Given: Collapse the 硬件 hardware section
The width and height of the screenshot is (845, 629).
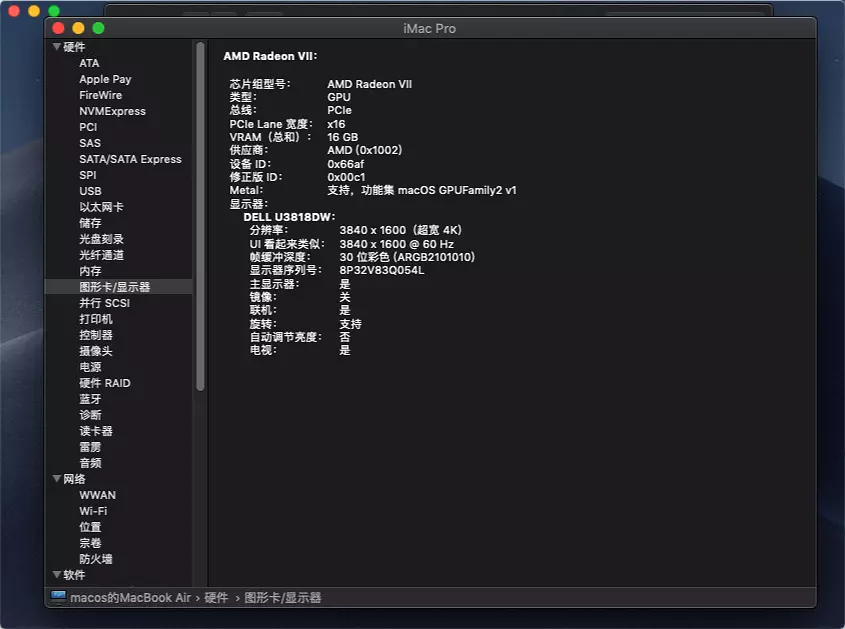Looking at the screenshot, I should (58, 47).
